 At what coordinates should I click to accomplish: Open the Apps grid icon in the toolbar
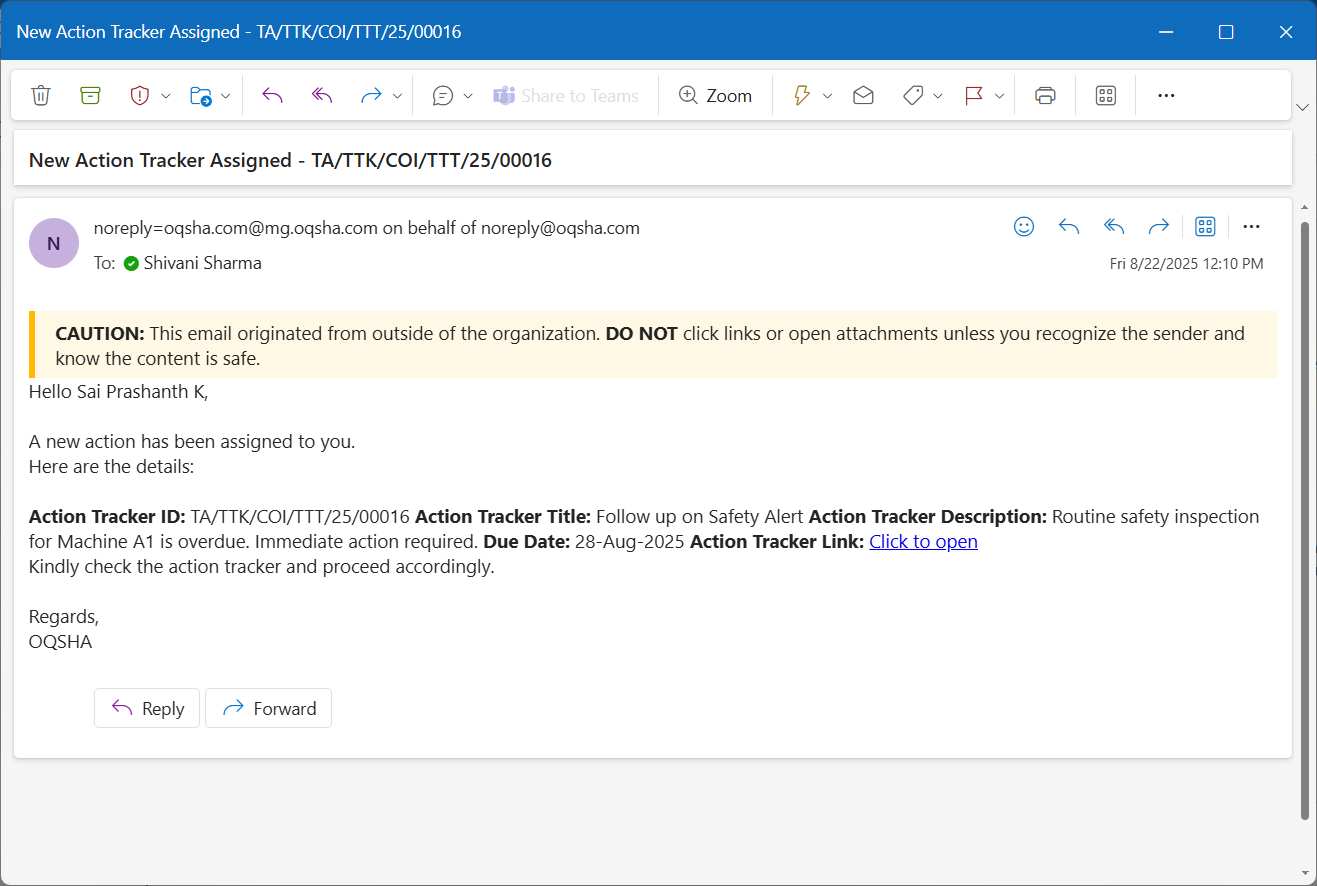1105,96
